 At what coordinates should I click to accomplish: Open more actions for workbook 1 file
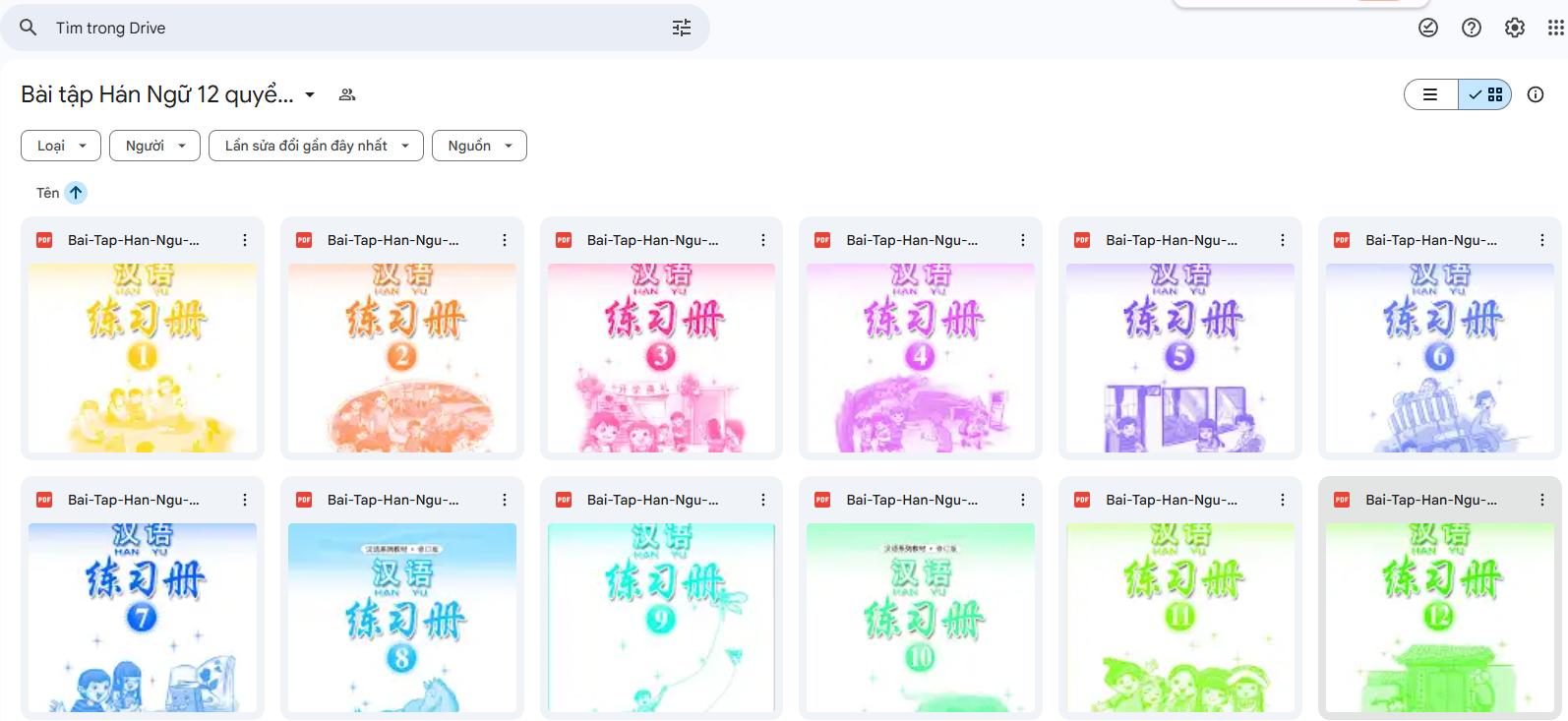coord(245,240)
